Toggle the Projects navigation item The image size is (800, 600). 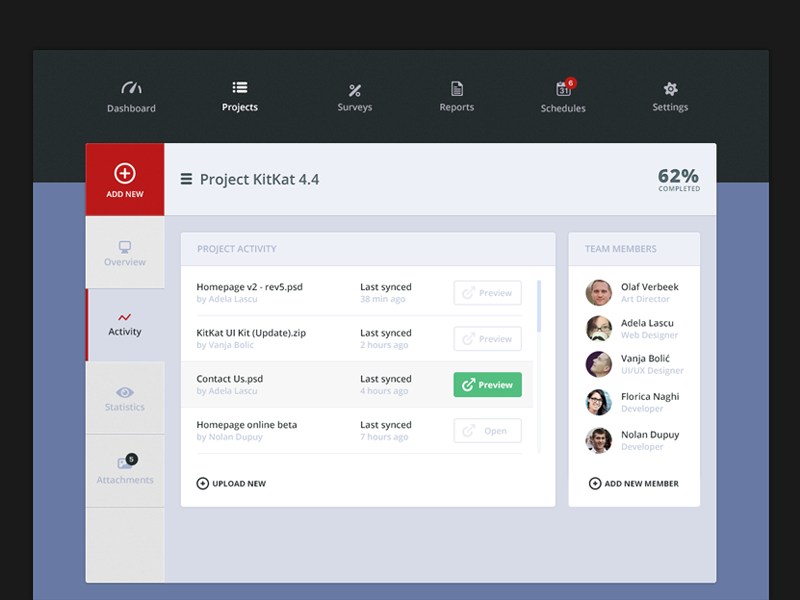(x=240, y=96)
